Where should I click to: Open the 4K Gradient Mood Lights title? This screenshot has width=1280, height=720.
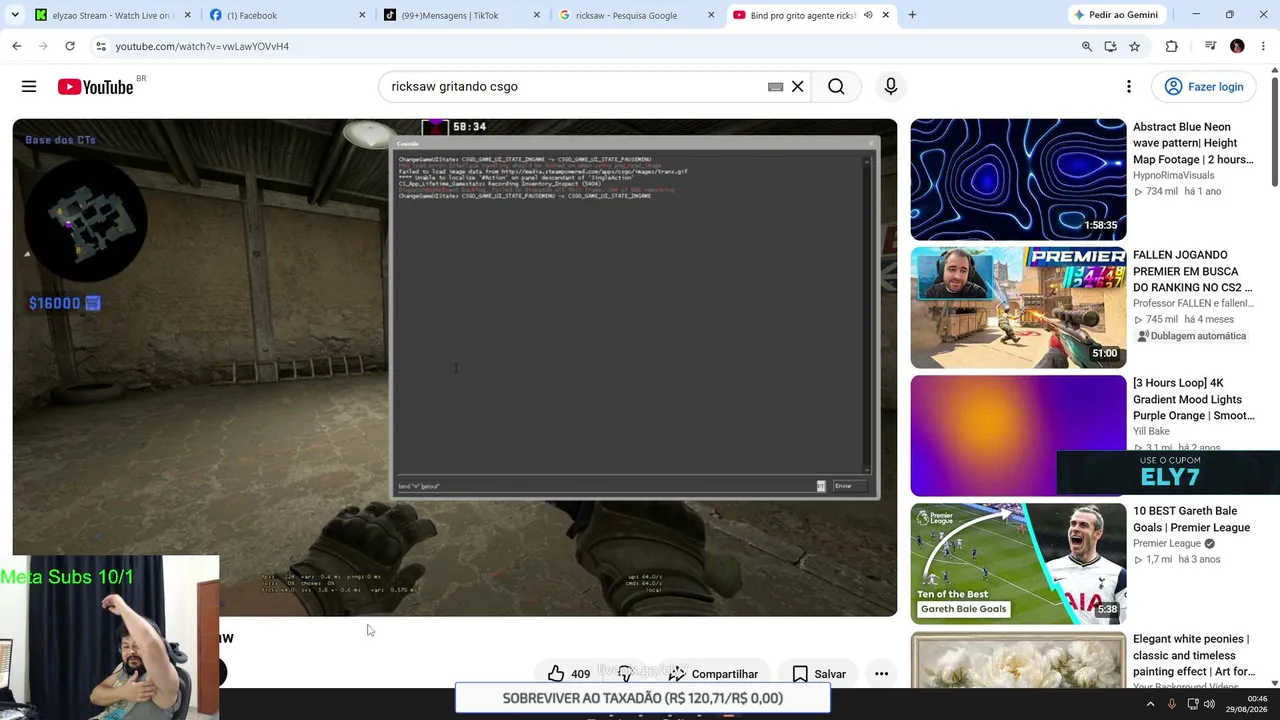click(x=1193, y=399)
